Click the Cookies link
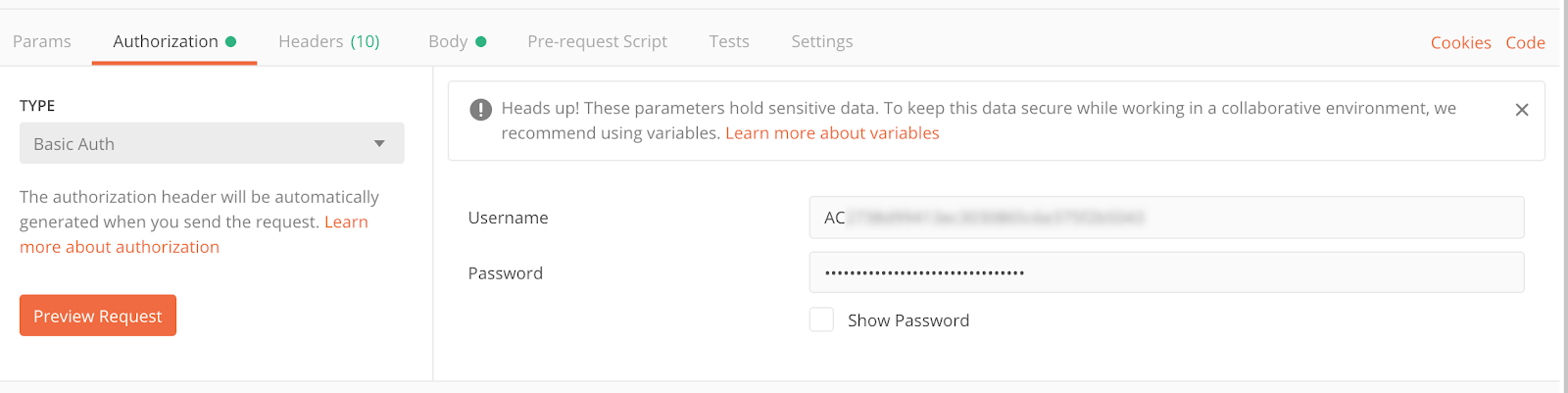 (1460, 42)
